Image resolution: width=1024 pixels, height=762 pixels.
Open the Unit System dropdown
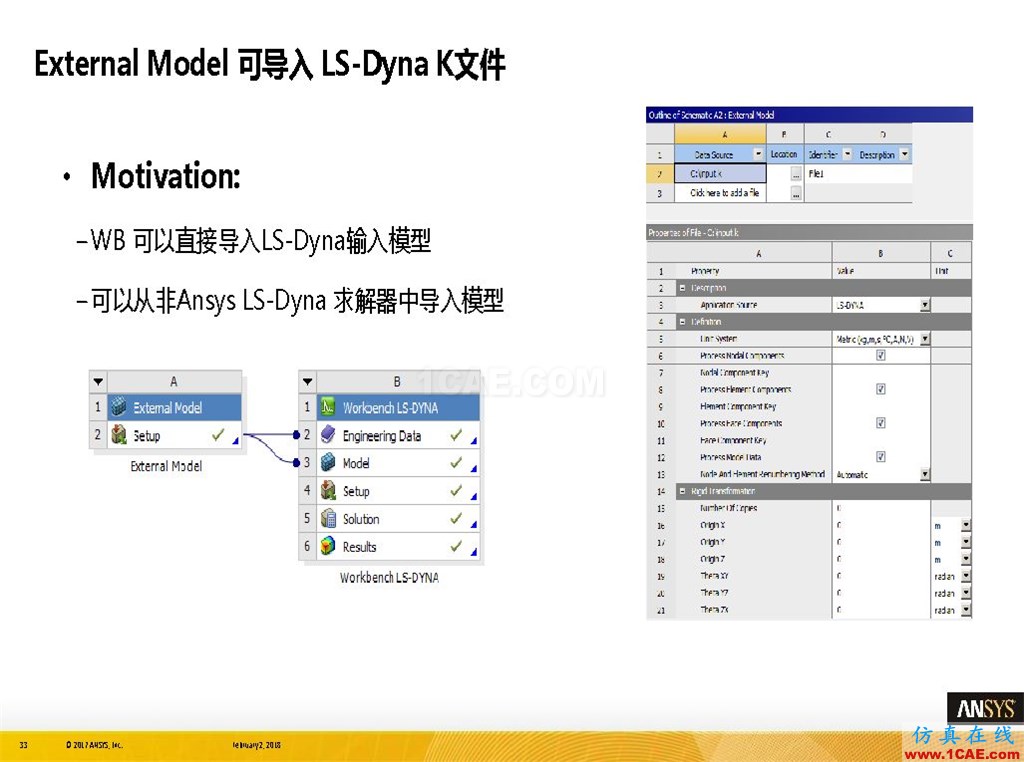[x=925, y=339]
